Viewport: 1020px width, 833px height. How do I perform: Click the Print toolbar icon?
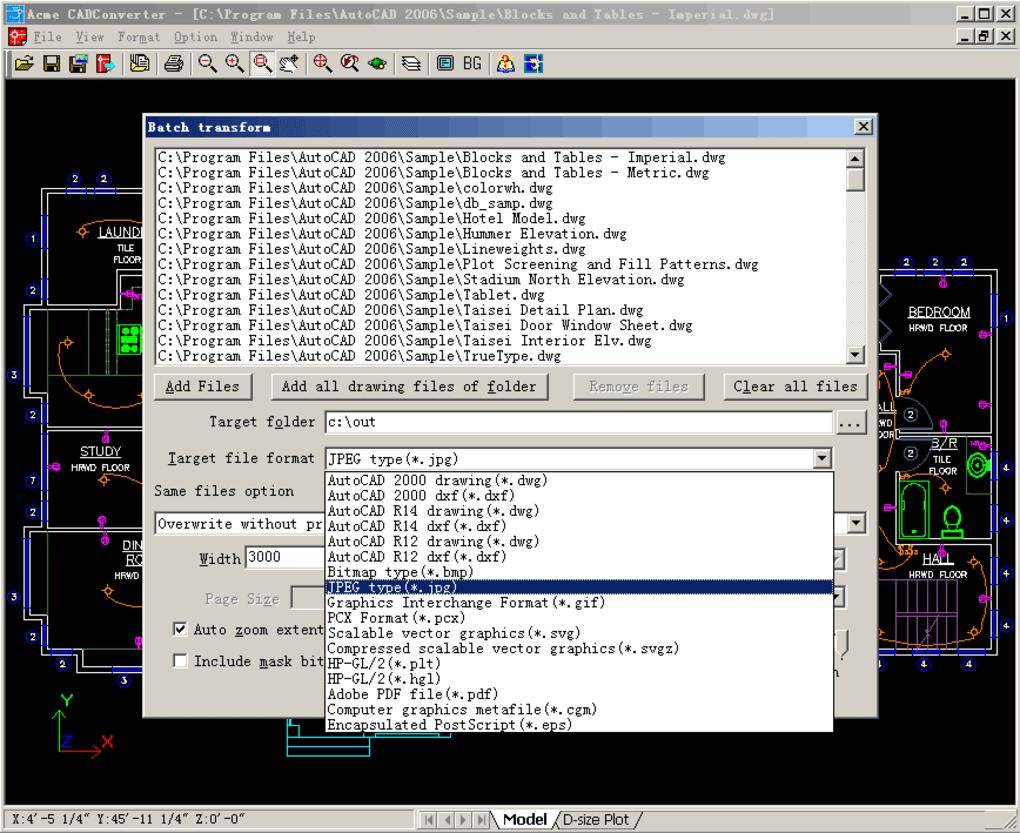173,63
